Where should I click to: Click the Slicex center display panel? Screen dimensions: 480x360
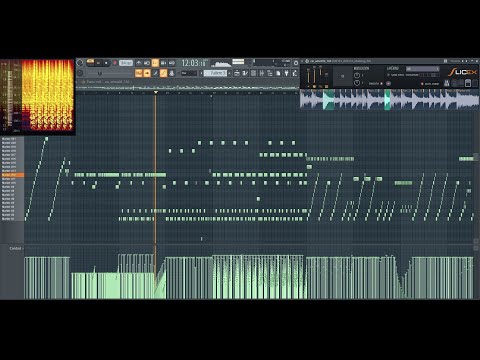(342, 76)
